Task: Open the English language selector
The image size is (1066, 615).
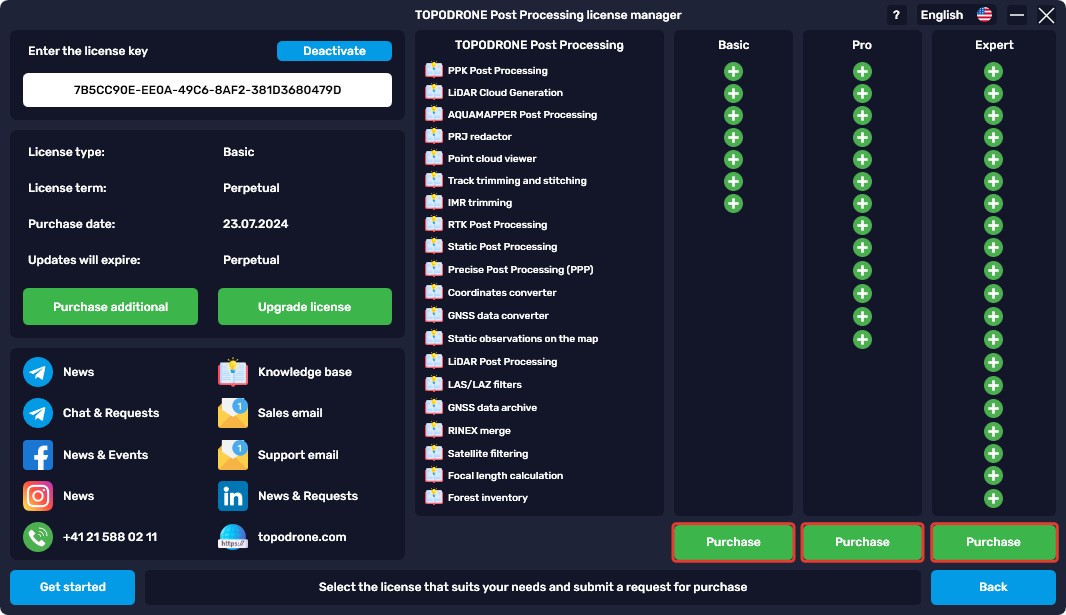Action: (x=956, y=15)
